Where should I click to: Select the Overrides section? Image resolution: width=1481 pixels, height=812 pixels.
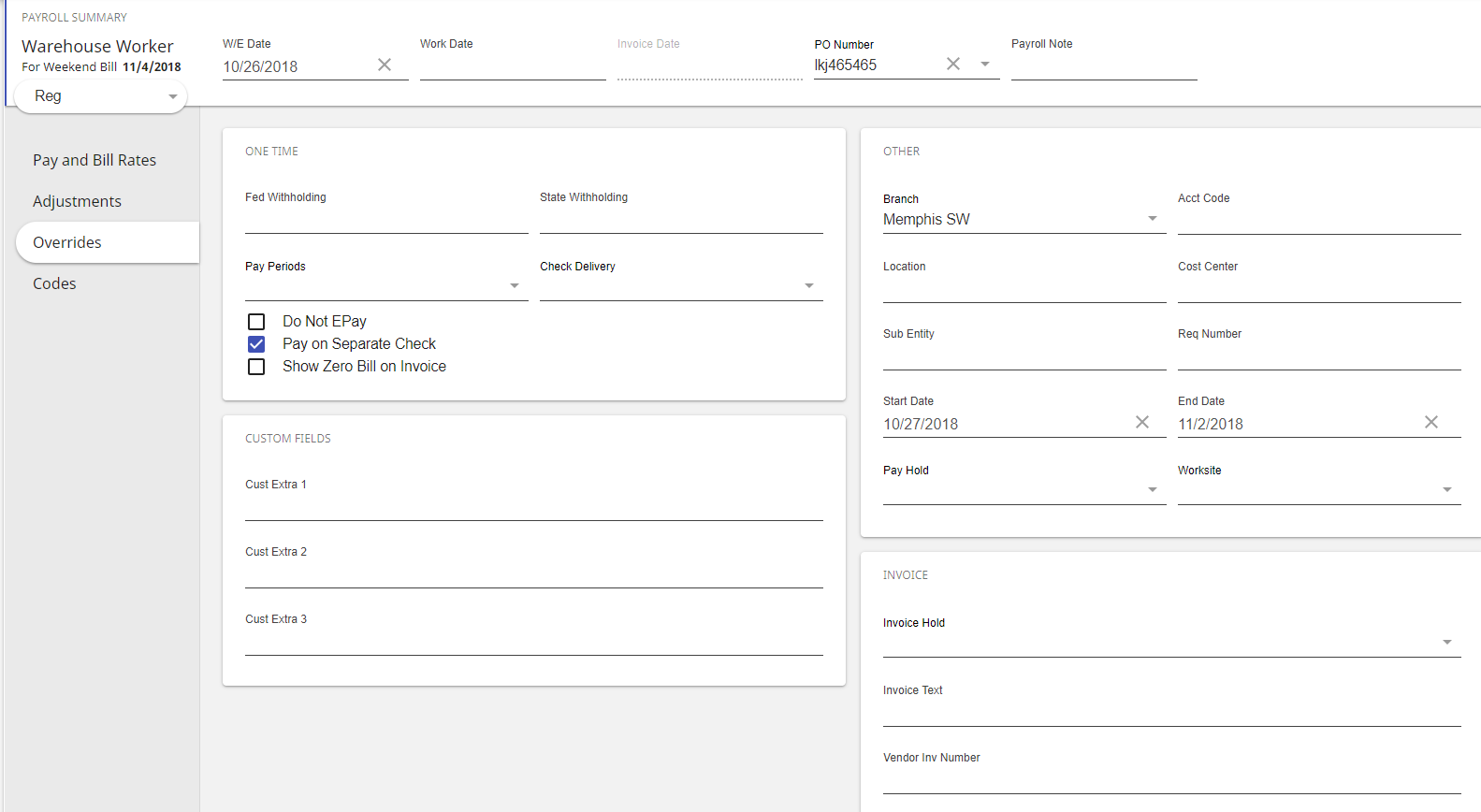(x=108, y=242)
